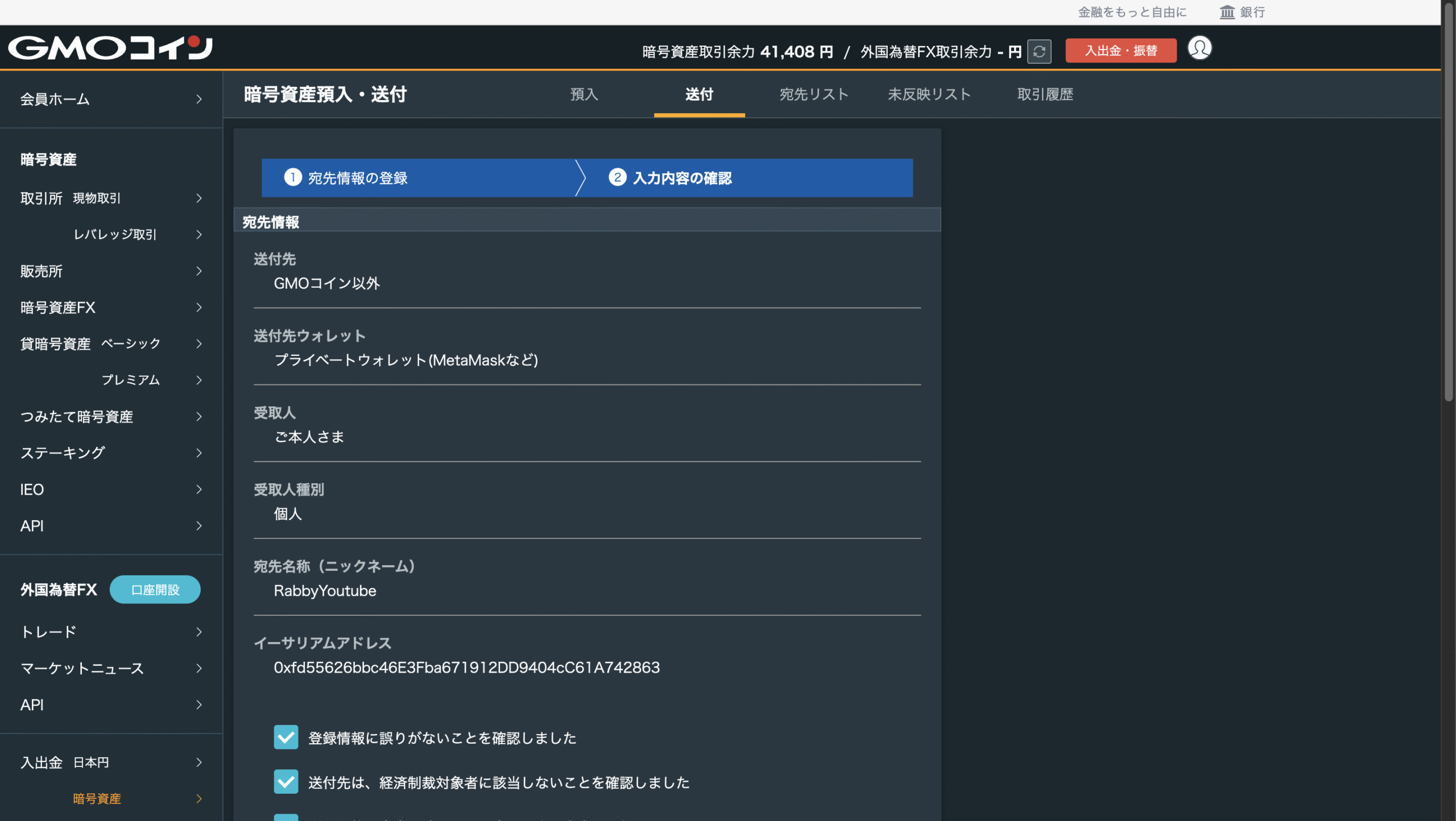Expand the 販売所 sidebar section
Viewport: 1456px width, 821px height.
point(41,271)
